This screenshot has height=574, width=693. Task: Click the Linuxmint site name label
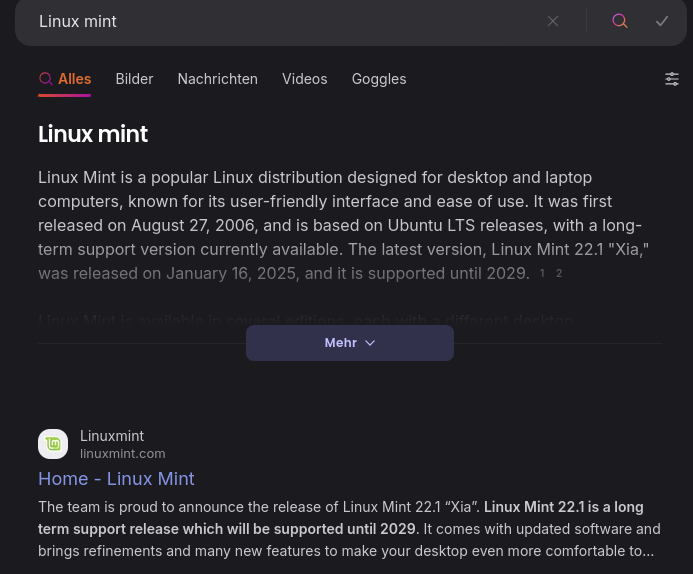point(112,436)
